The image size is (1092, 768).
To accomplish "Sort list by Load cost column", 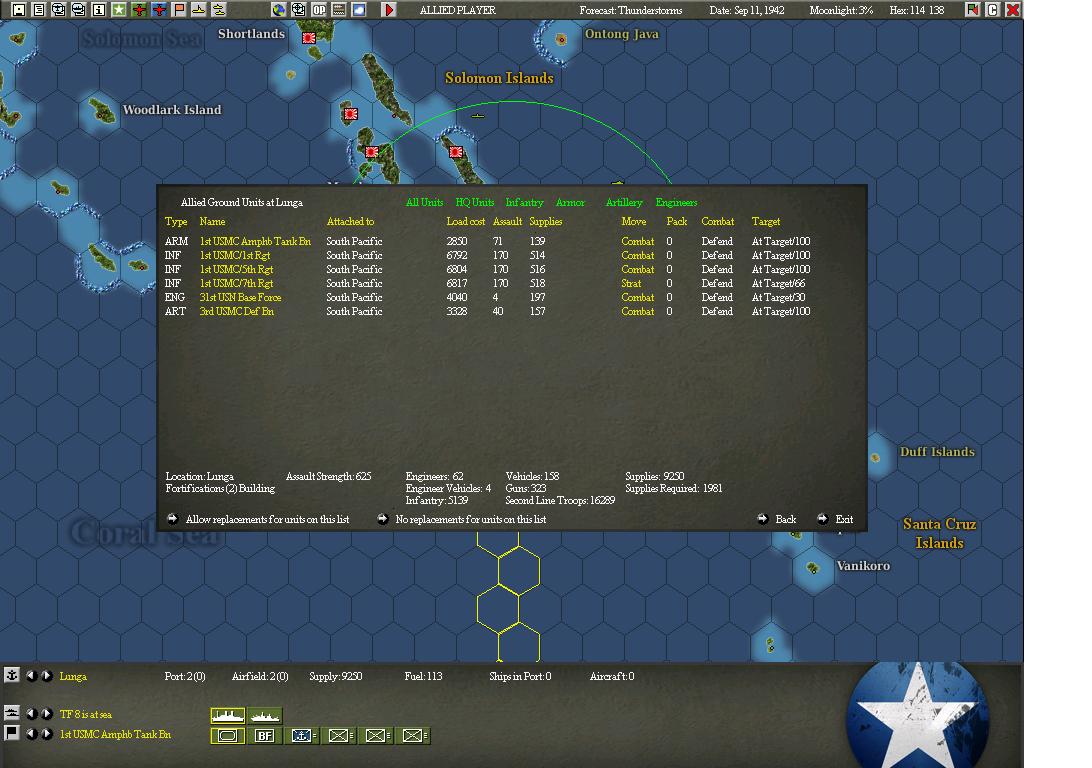I will [465, 221].
